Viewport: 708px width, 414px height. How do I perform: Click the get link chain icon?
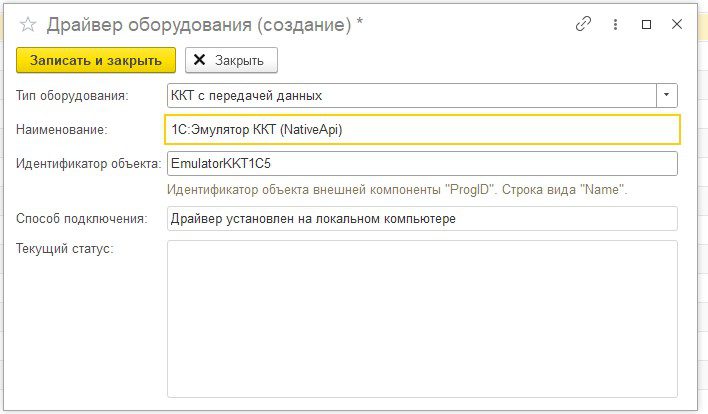583,24
